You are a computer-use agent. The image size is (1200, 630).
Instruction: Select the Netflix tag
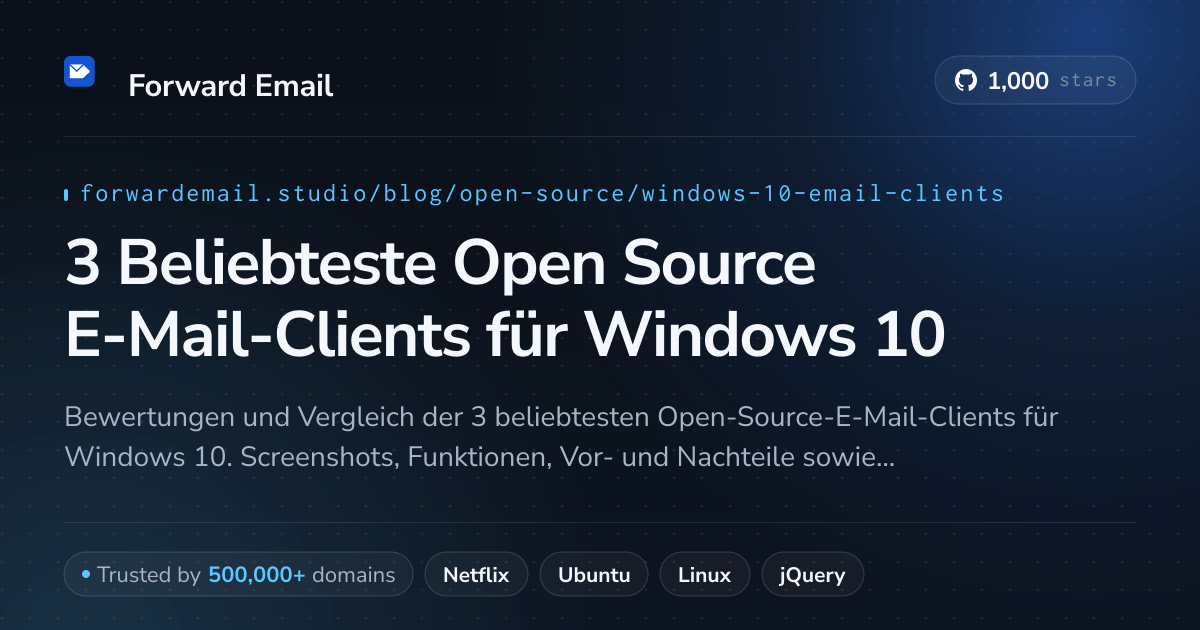tap(476, 575)
